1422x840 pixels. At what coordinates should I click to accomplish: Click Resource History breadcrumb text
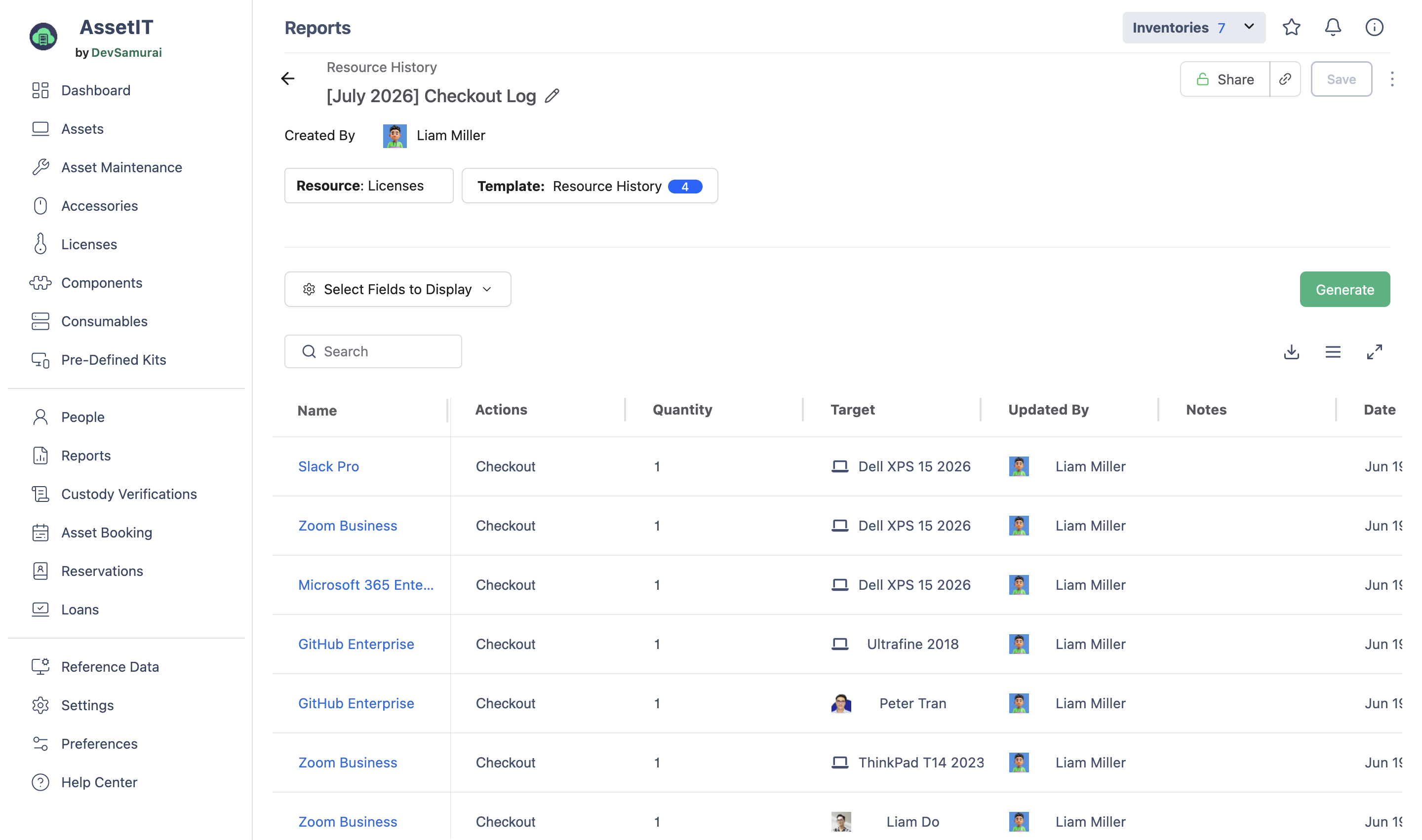click(x=382, y=67)
